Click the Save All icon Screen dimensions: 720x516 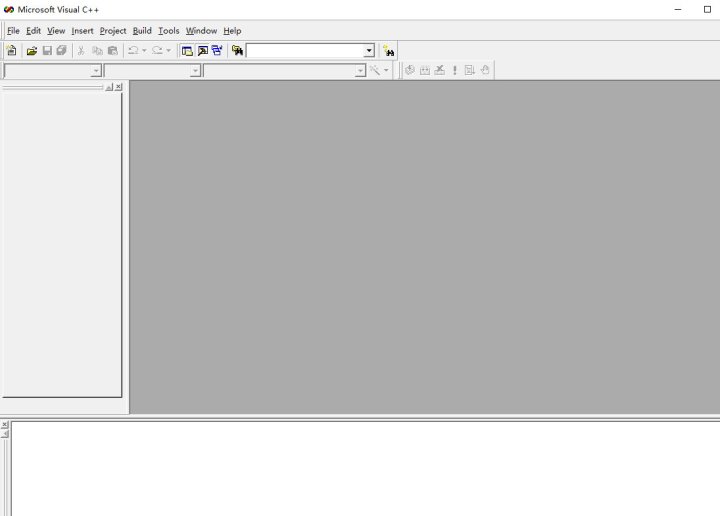(x=61, y=51)
